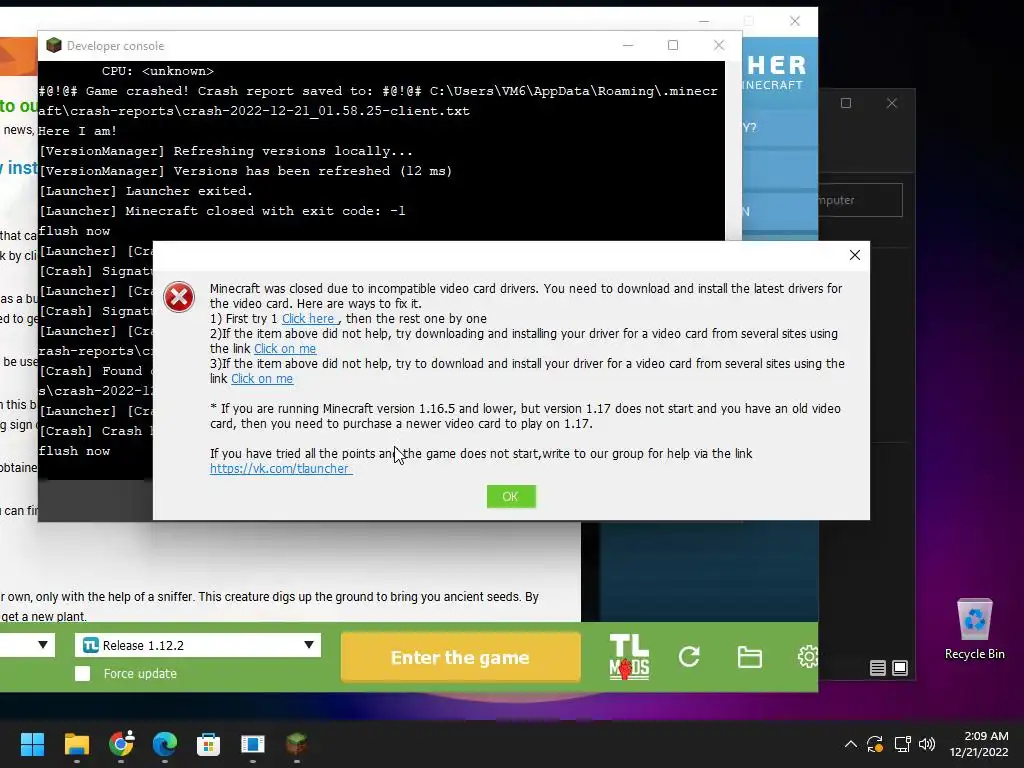Click the 'Game crashed! Crash report saved' line
The image size is (1024, 768).
tap(378, 101)
